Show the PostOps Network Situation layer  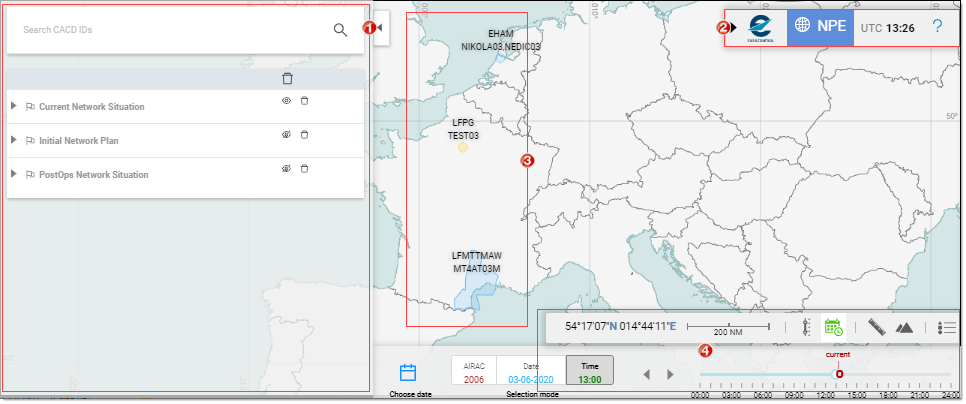click(x=286, y=168)
